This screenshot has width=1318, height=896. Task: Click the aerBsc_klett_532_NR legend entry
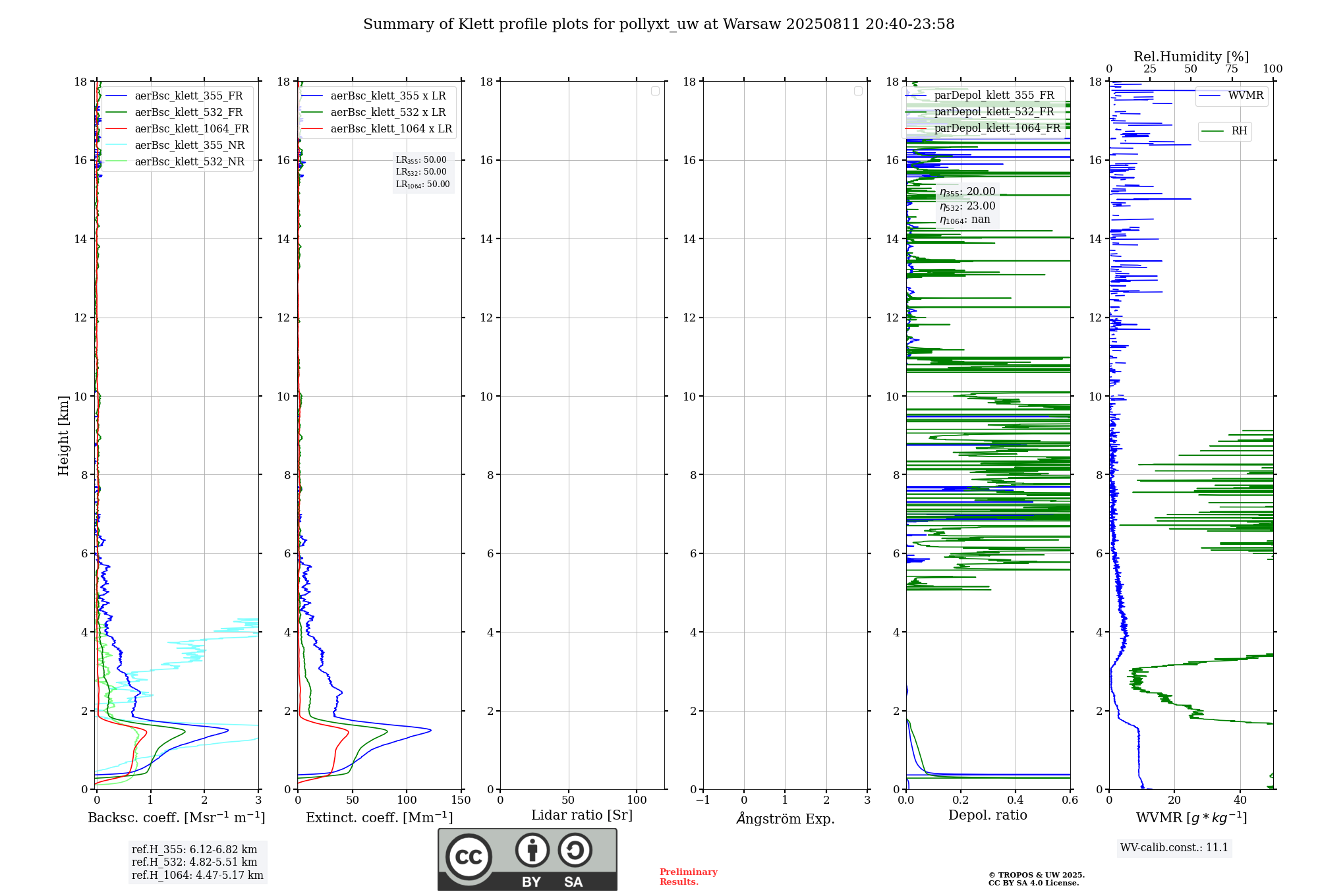click(189, 162)
